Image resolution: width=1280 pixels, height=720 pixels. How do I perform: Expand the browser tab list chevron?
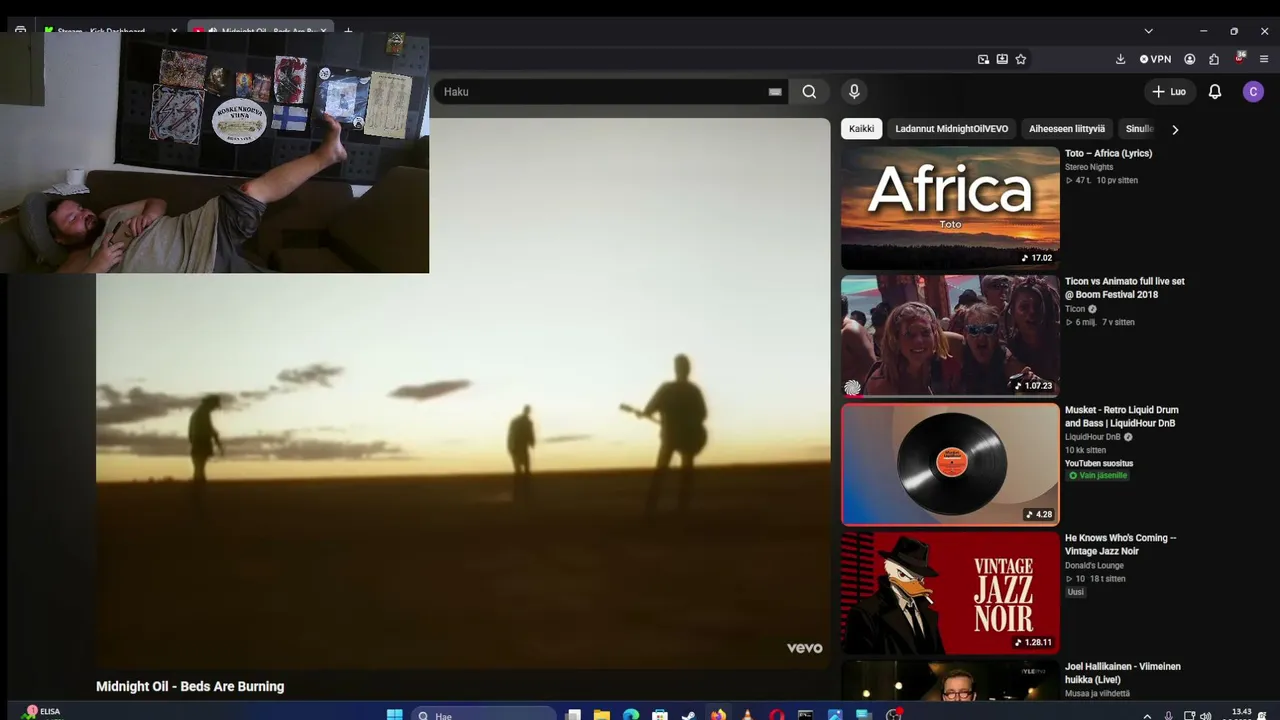(1148, 31)
